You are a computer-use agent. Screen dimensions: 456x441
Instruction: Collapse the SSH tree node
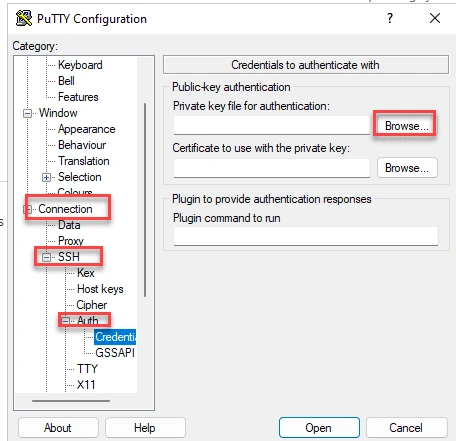[46, 257]
